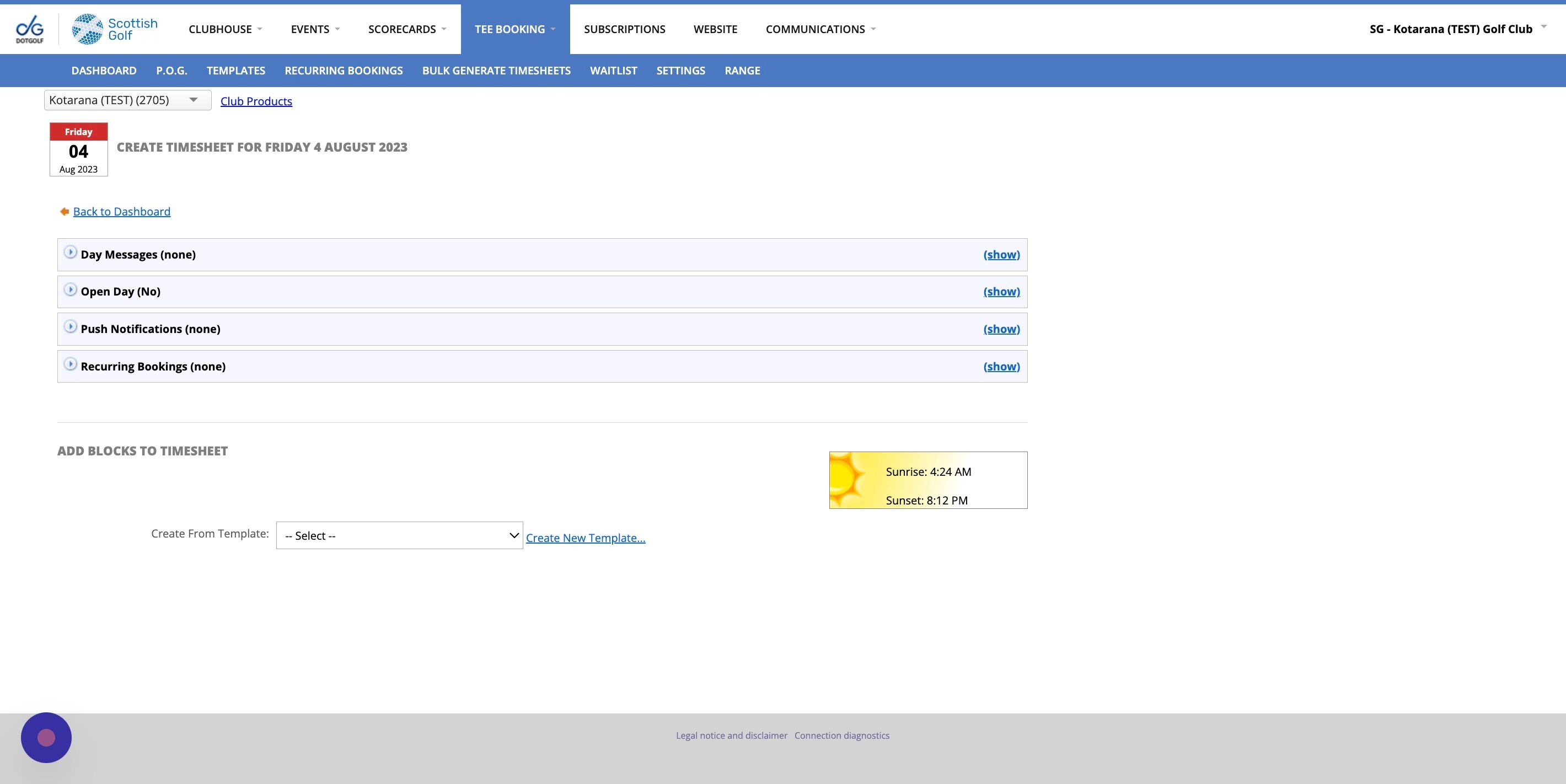
Task: Open the Create From Template dropdown
Action: pos(399,535)
